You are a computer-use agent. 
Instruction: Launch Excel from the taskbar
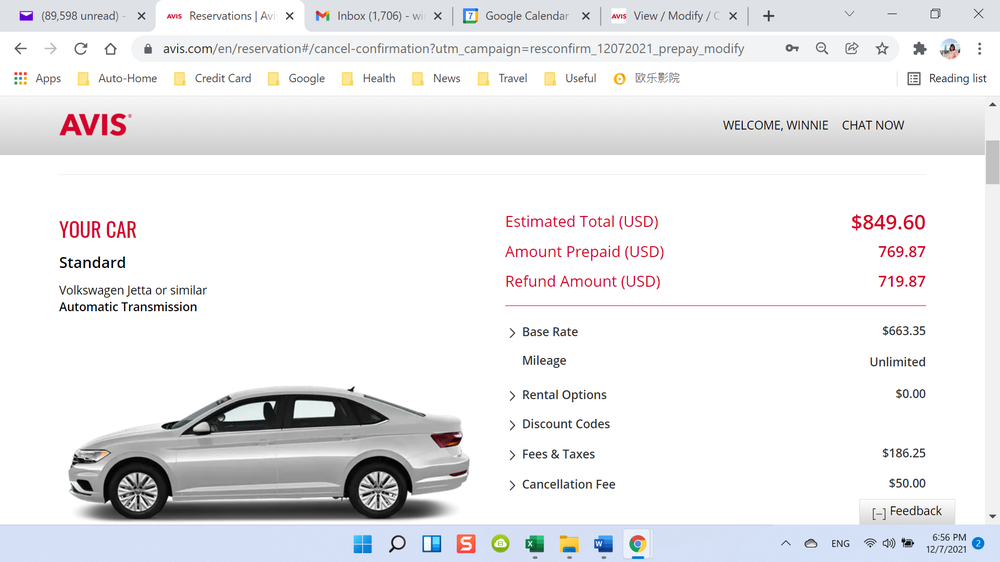[535, 544]
